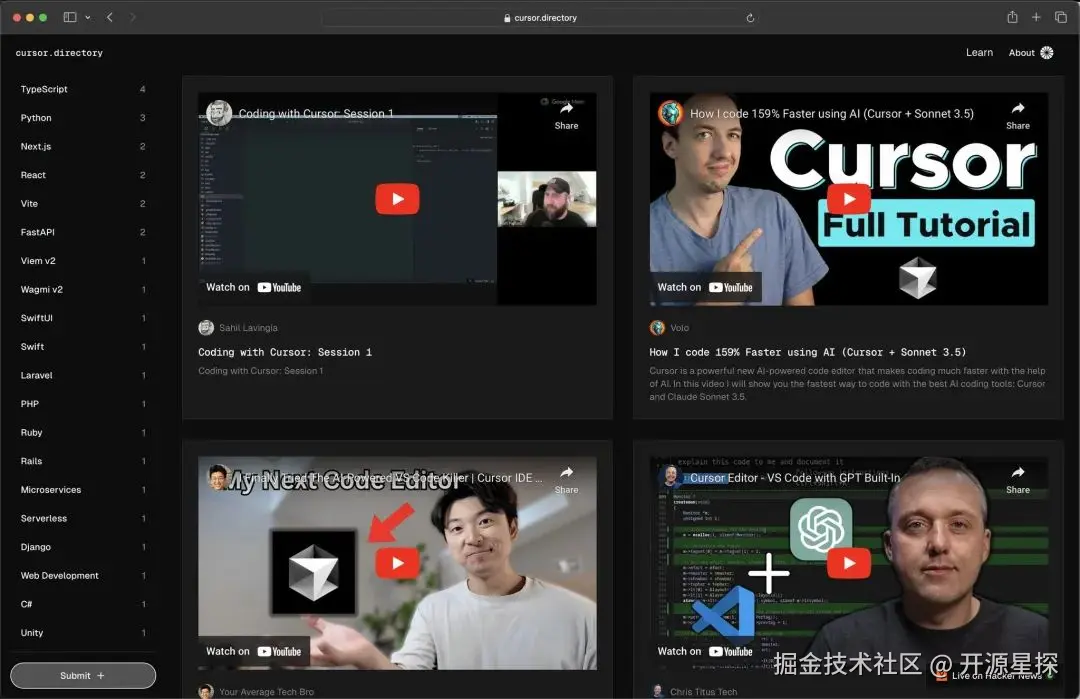The height and width of the screenshot is (699, 1080).
Task: Open the Safari sidebar panel icon
Action: pos(70,17)
